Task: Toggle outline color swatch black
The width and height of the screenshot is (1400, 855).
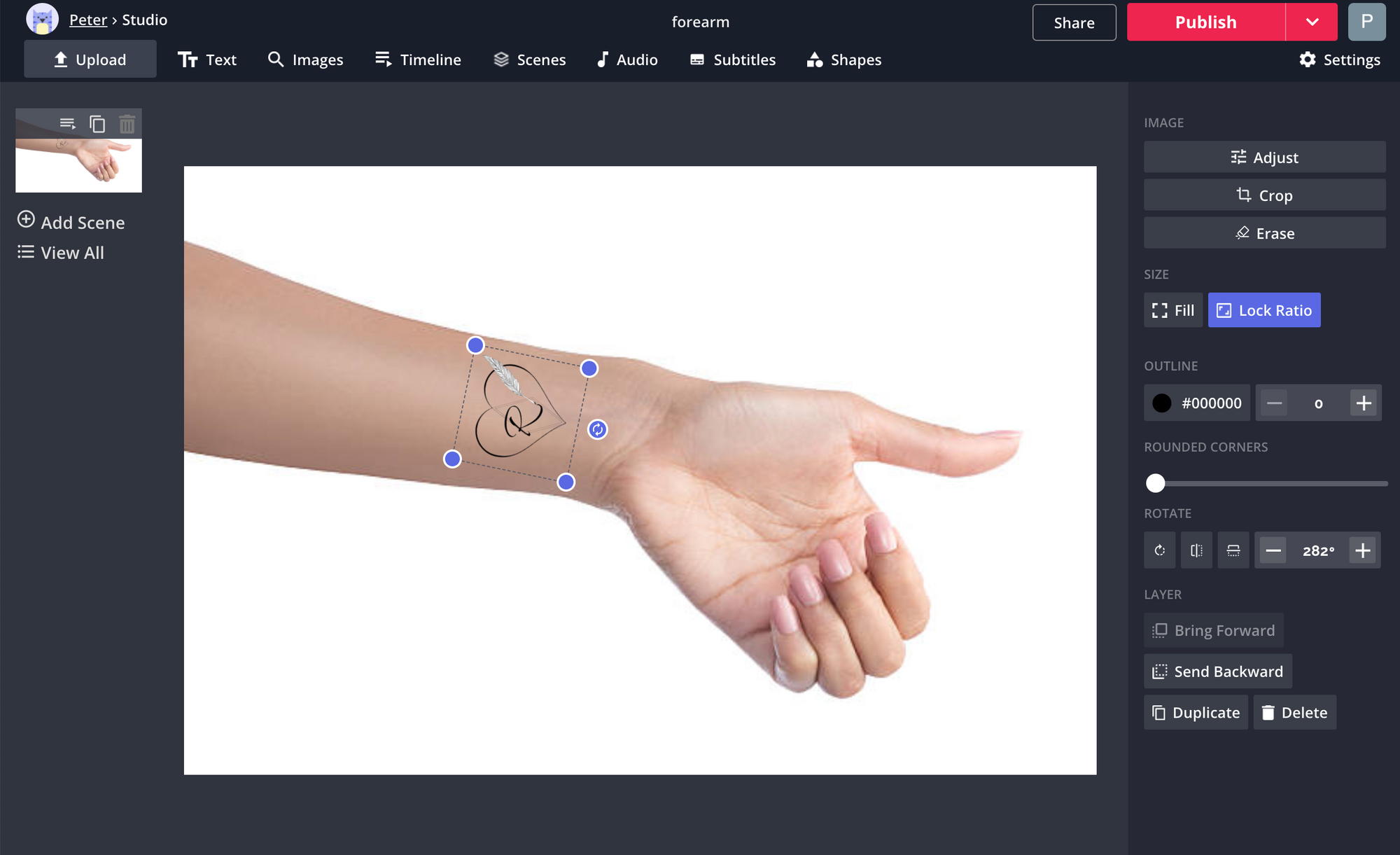Action: point(1161,402)
